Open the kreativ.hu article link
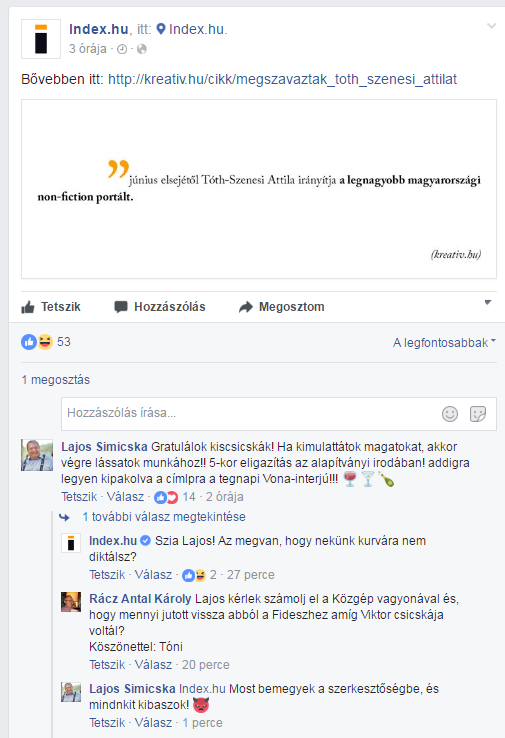Viewport: 505px width, 738px height. (282, 79)
